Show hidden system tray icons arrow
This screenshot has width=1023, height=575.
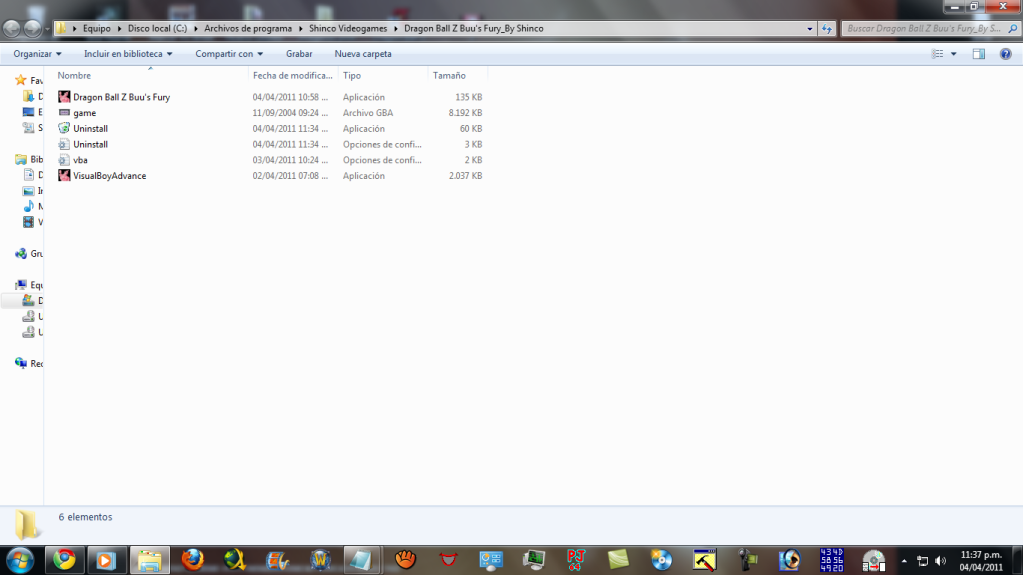904,561
